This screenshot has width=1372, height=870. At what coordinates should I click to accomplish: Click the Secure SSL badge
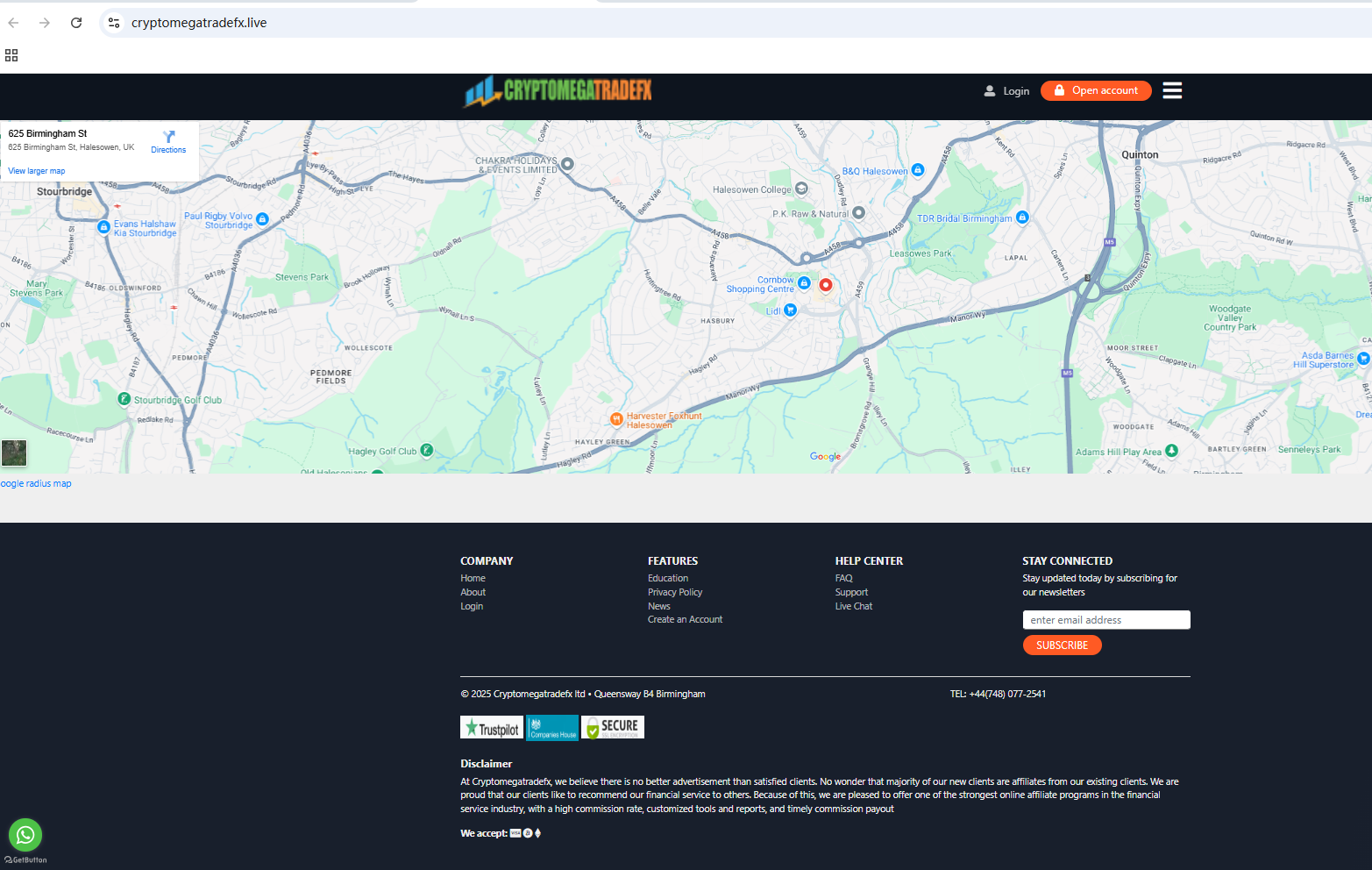(x=613, y=728)
